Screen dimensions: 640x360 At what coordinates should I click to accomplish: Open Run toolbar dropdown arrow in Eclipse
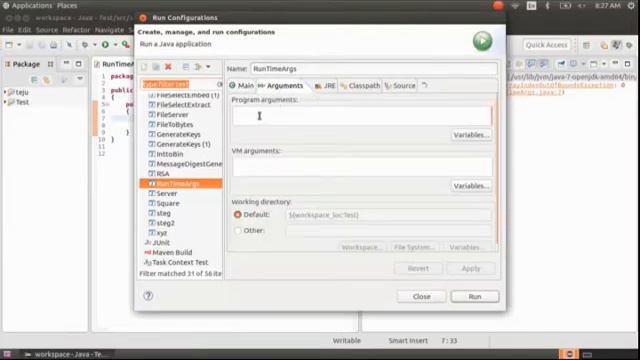(116, 45)
